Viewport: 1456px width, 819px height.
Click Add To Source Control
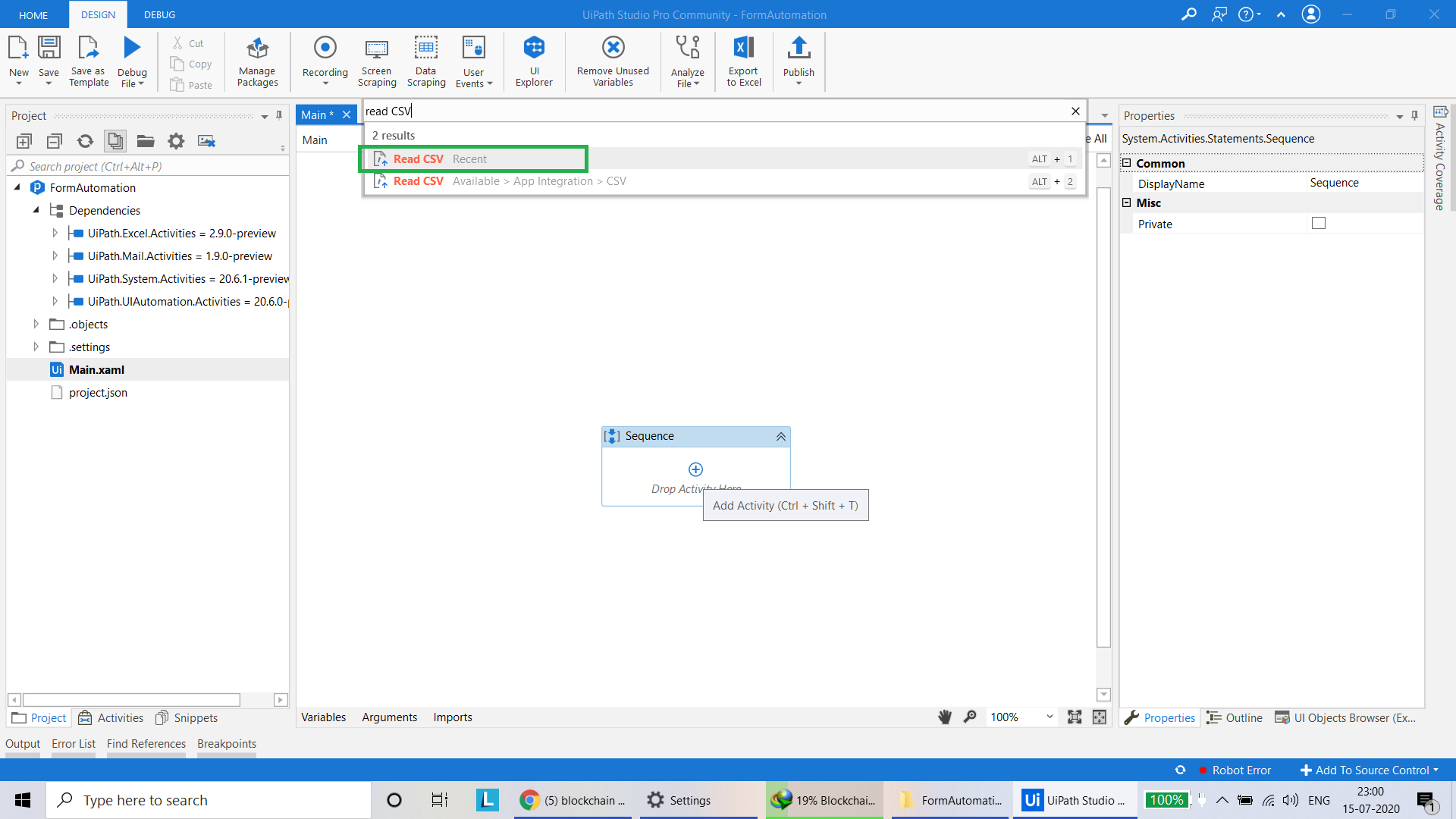click(1370, 770)
